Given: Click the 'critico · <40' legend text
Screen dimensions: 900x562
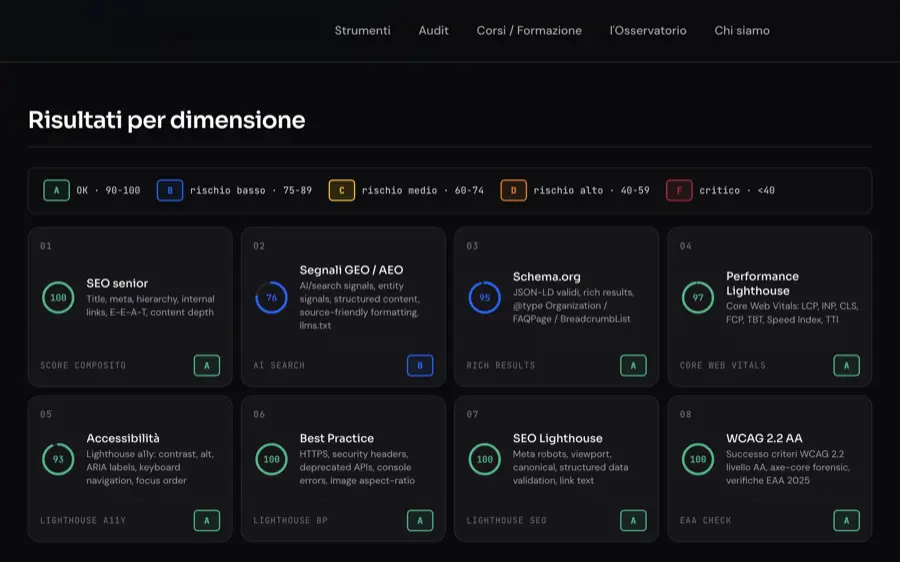Looking at the screenshot, I should click(737, 190).
